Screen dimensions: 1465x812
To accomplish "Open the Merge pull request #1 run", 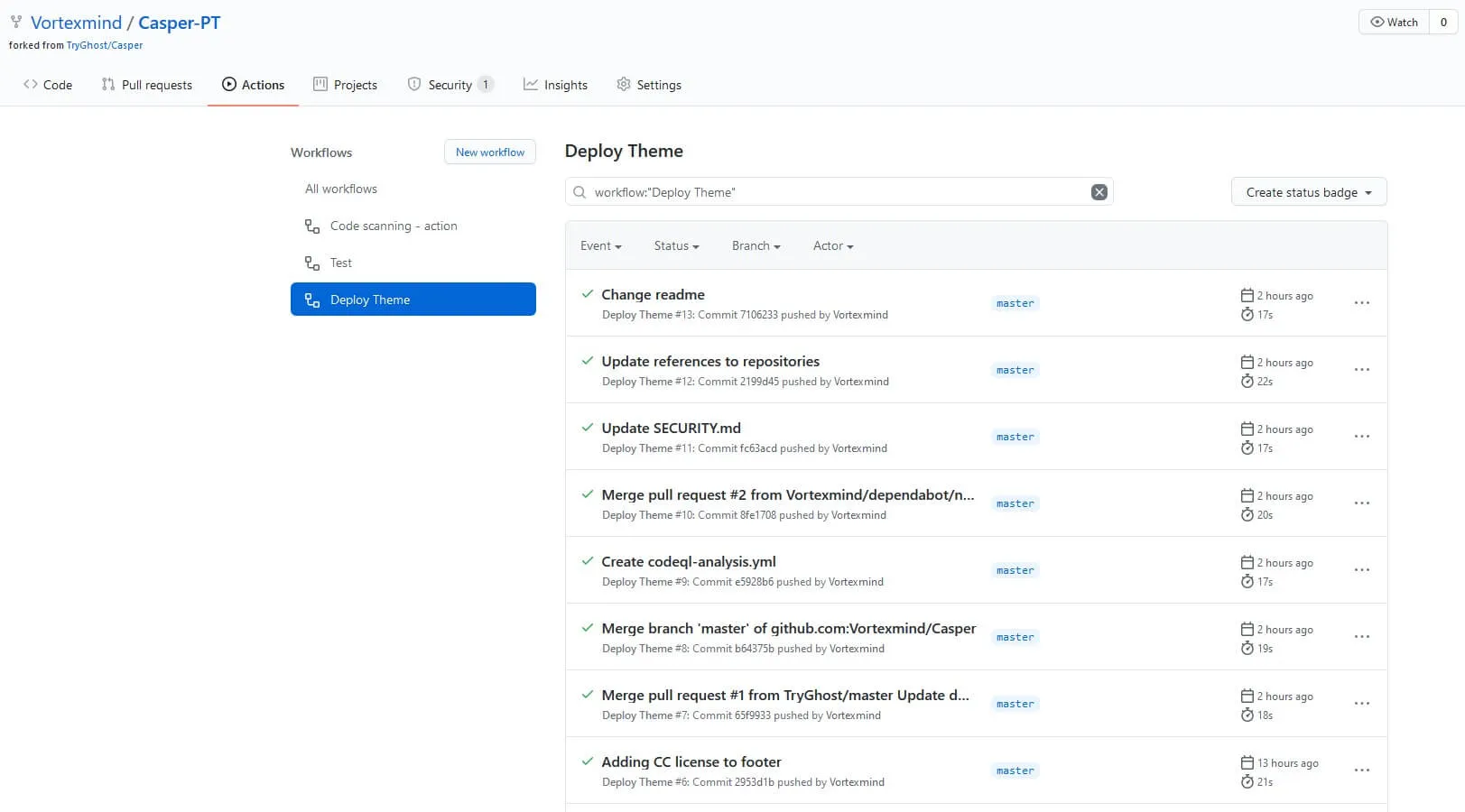I will pos(785,695).
